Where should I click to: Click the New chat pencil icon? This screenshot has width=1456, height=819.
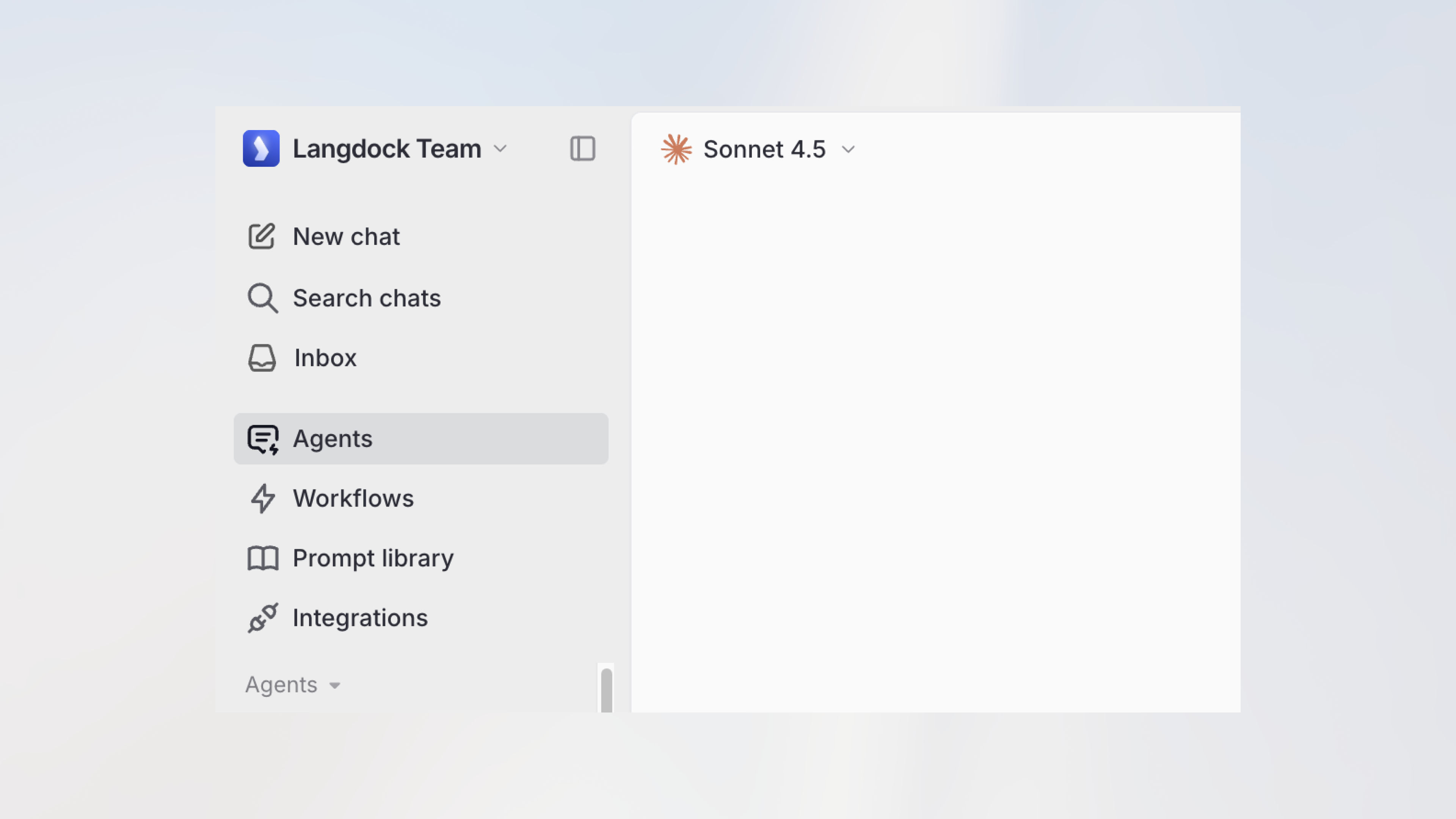(262, 236)
